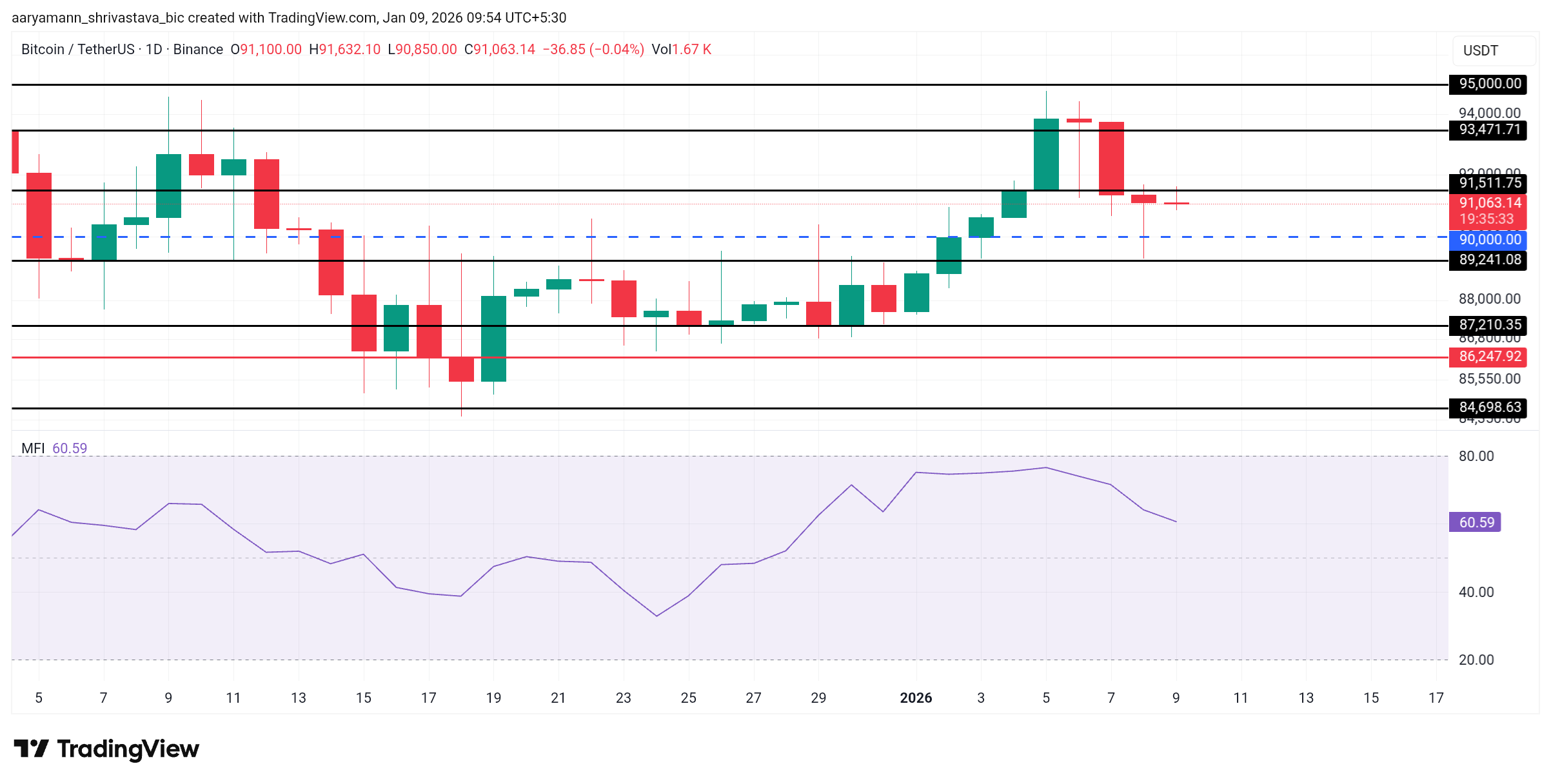
Task: Click the blue 90,000.00 dashed level label
Action: (1490, 239)
